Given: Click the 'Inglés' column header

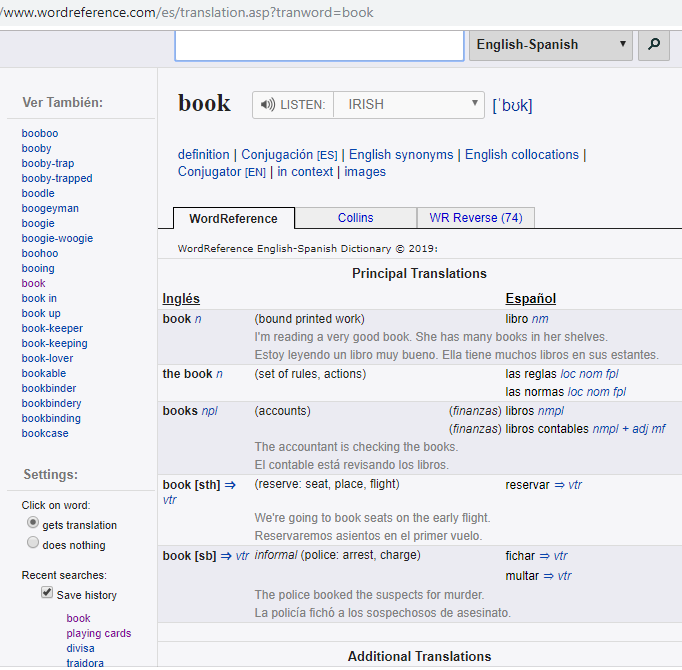Looking at the screenshot, I should (x=181, y=298).
